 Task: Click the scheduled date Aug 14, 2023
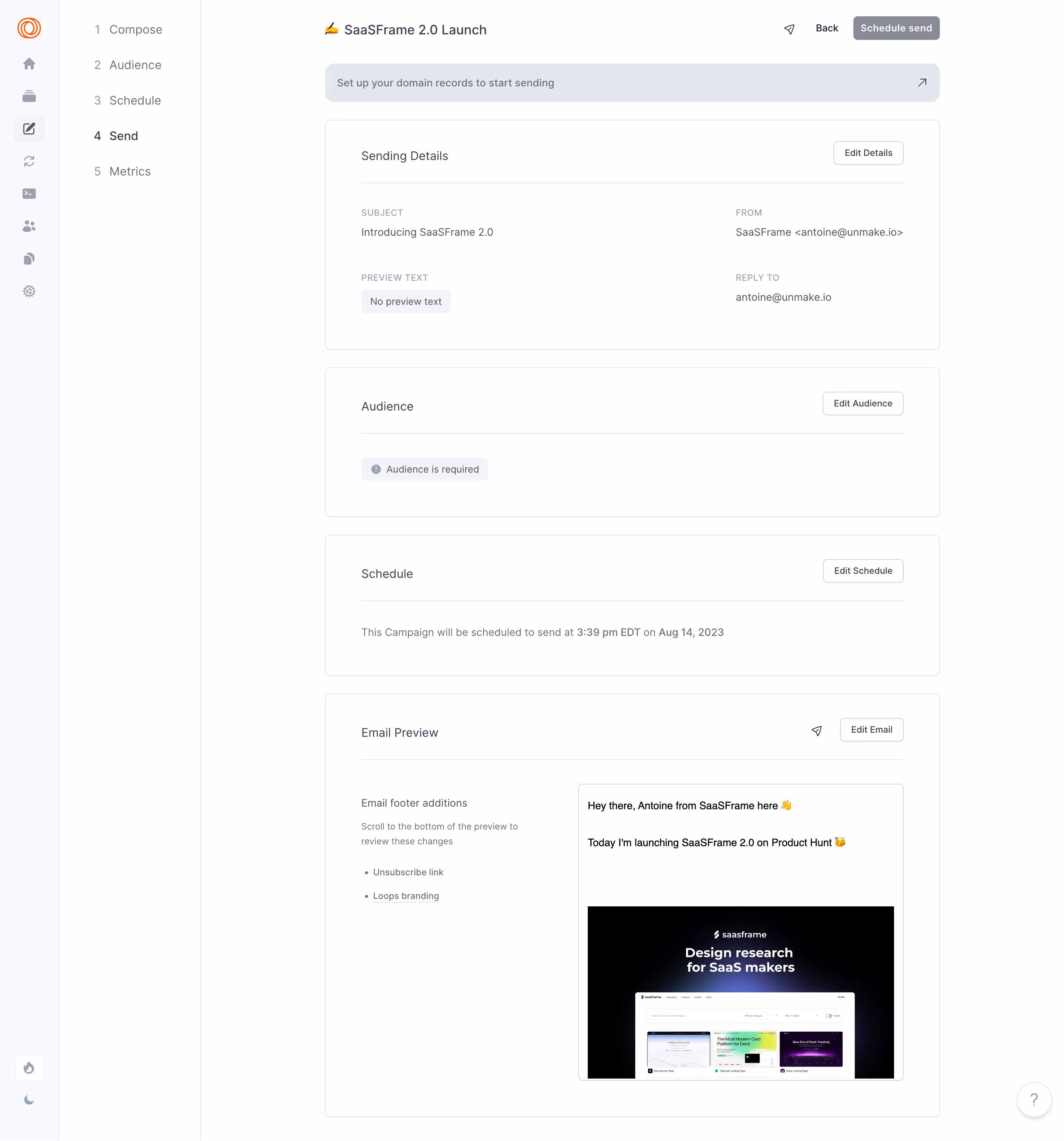tap(691, 633)
